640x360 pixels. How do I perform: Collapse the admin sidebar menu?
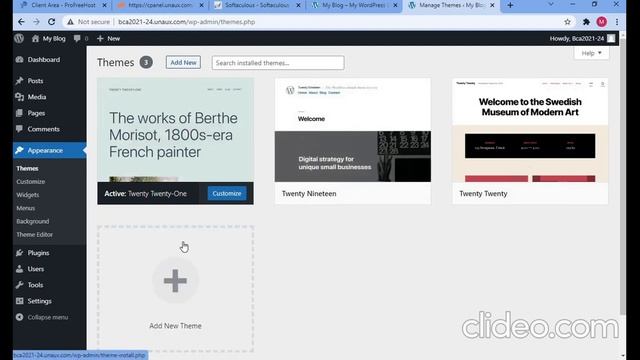coord(42,317)
